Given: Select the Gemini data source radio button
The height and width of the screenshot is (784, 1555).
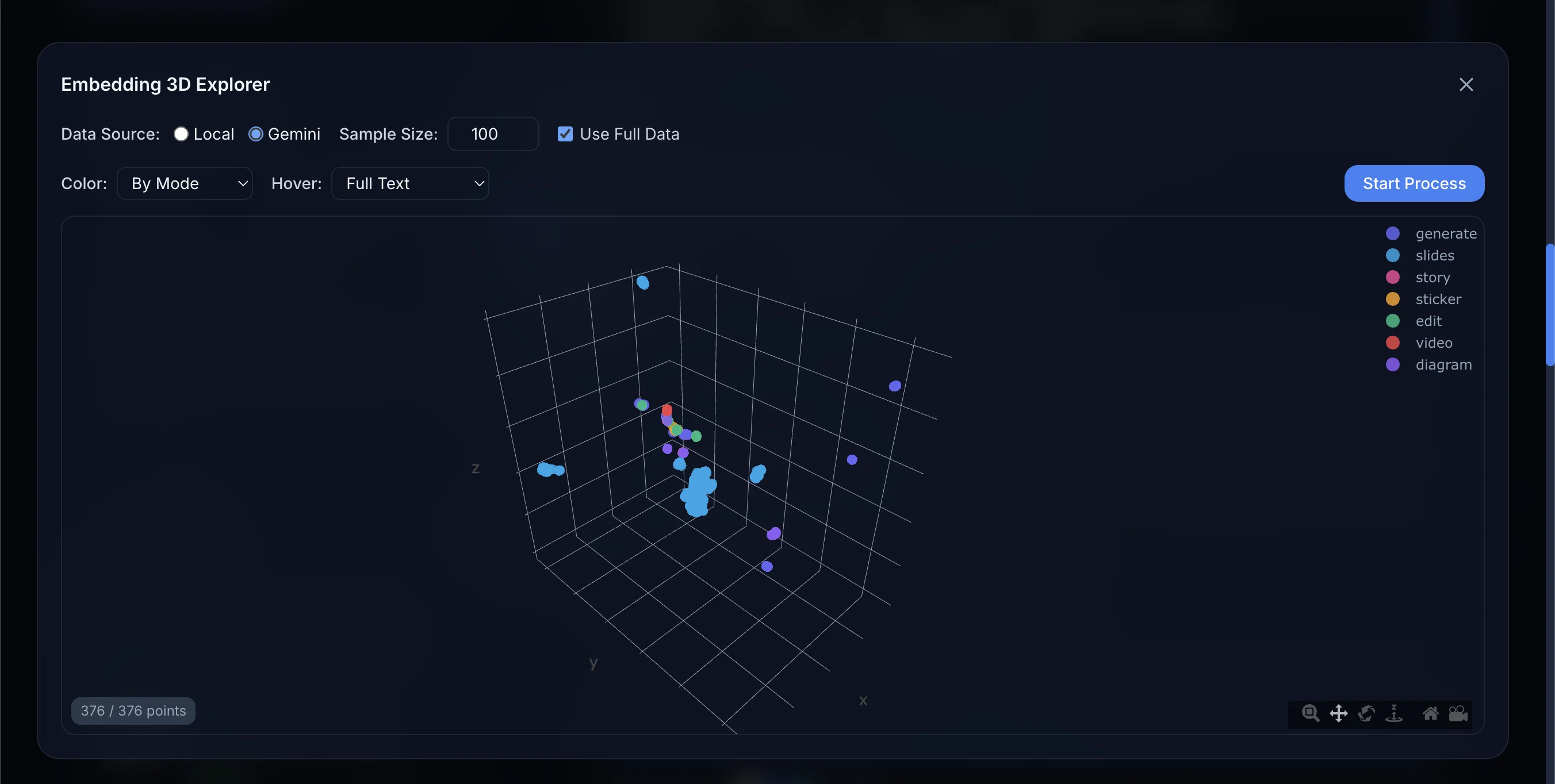Looking at the screenshot, I should (x=255, y=134).
